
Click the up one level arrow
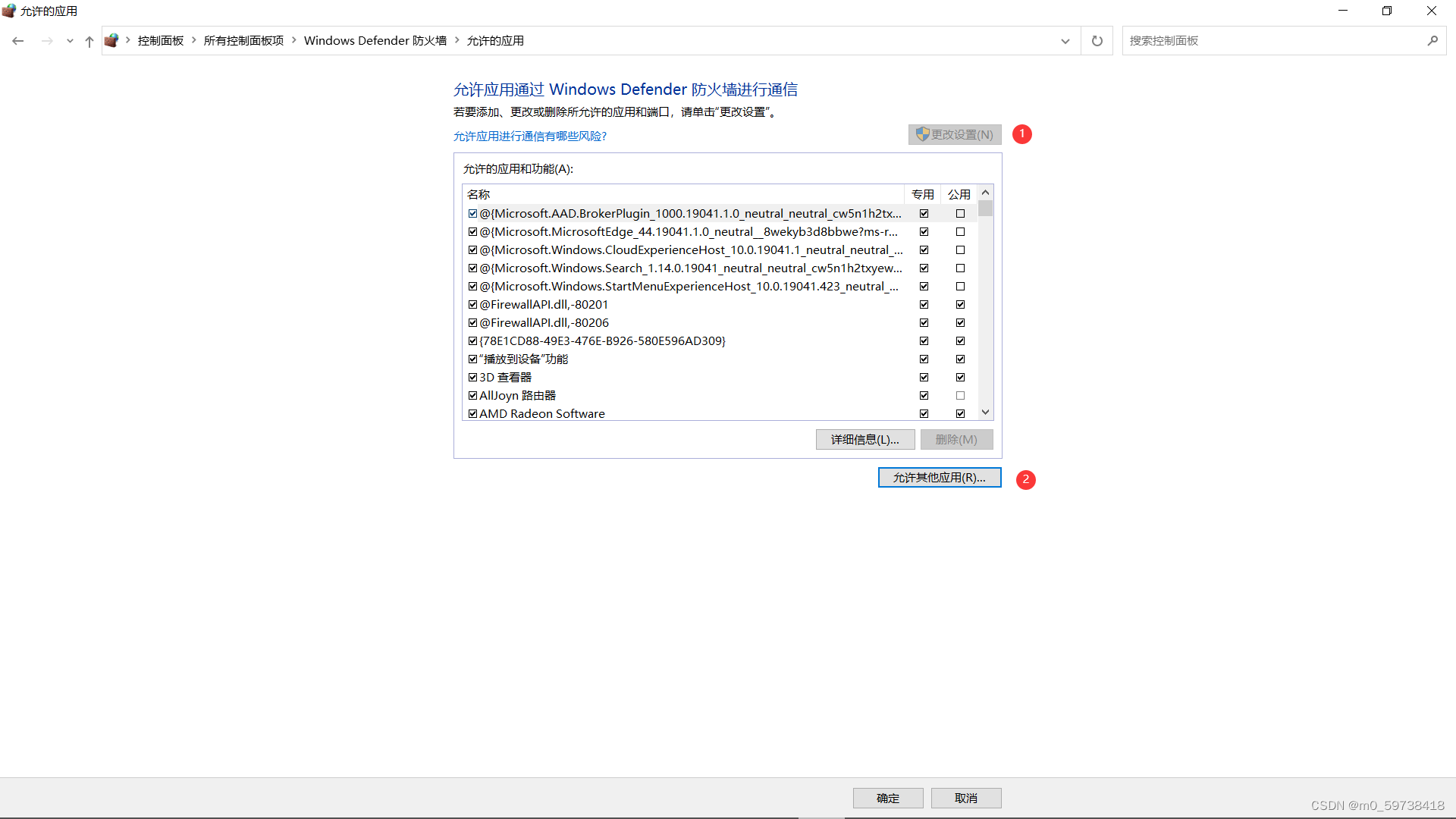pos(89,41)
